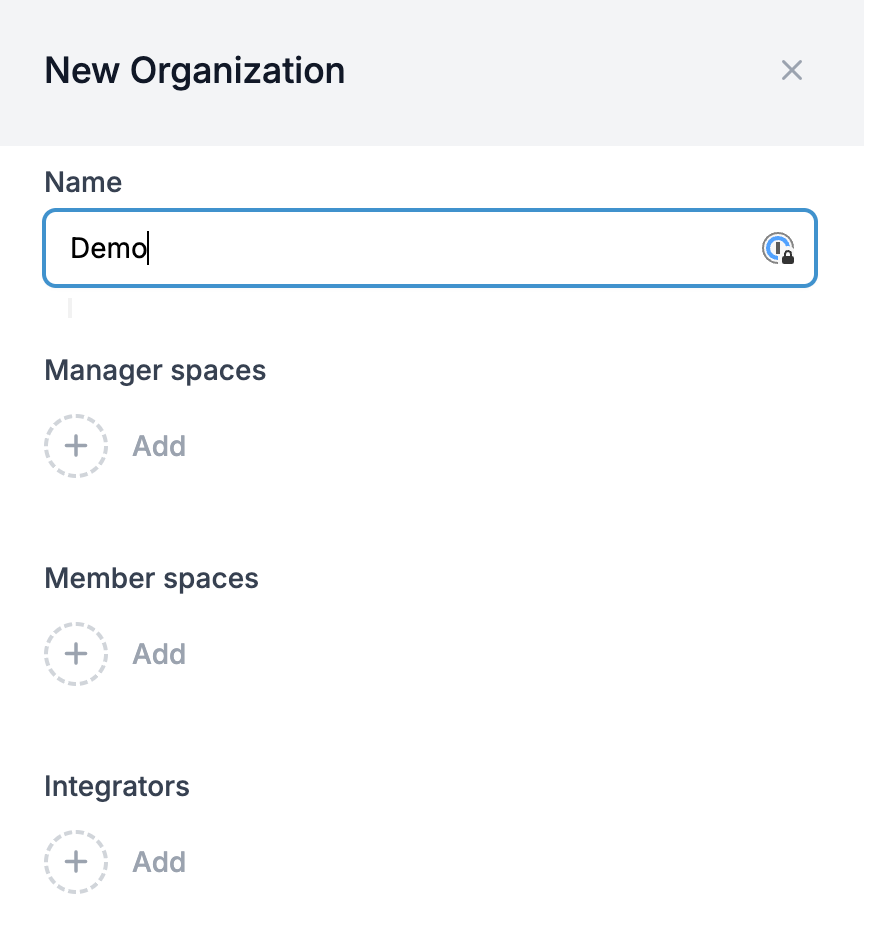Close the New Organization dialog
This screenshot has height=940, width=870.
[791, 70]
